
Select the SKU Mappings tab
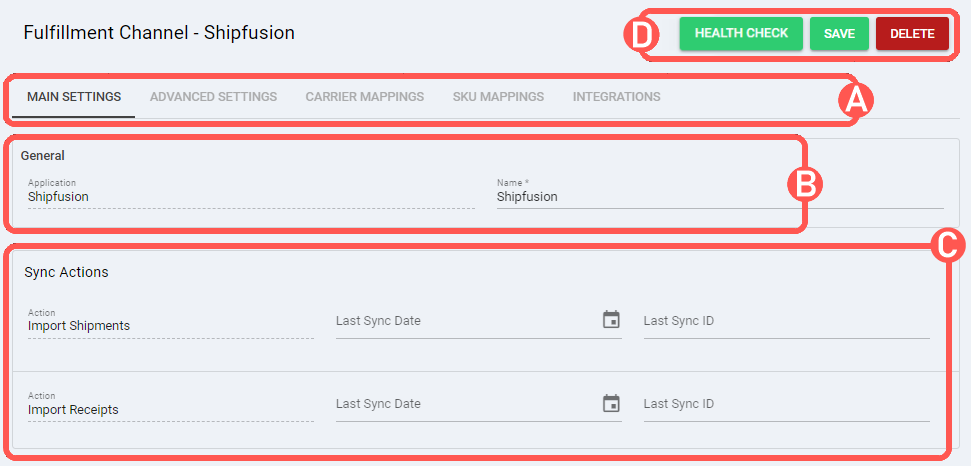click(498, 97)
